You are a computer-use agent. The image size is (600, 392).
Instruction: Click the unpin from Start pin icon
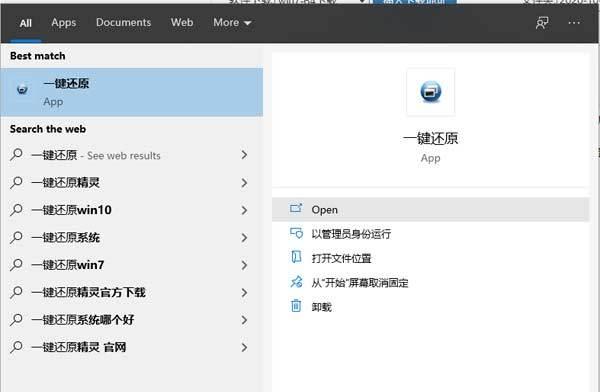pos(296,282)
